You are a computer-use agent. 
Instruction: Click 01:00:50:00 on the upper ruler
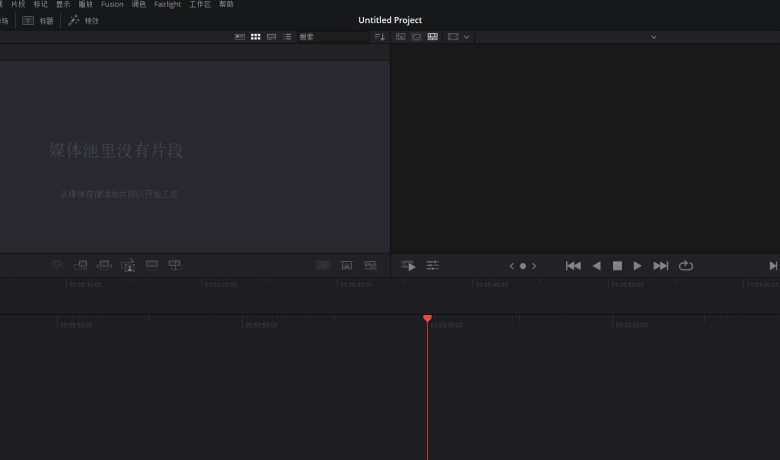point(627,285)
